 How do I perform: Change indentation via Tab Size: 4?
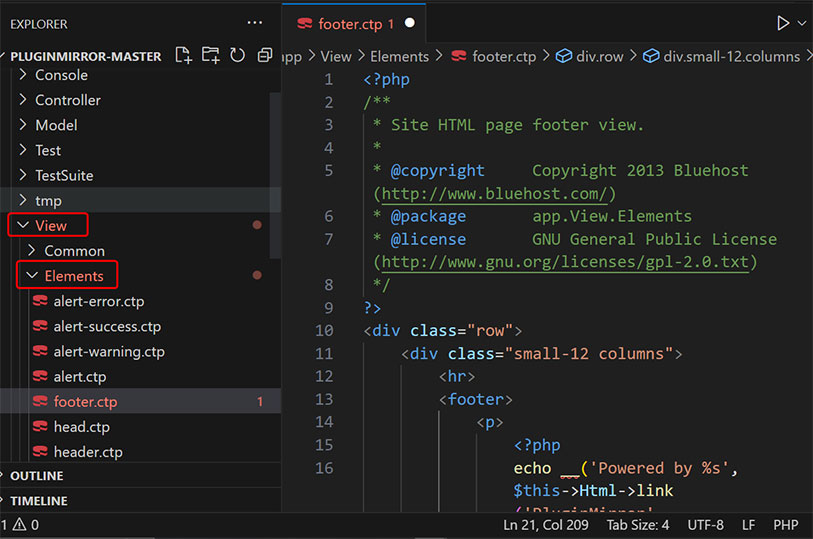tap(638, 524)
